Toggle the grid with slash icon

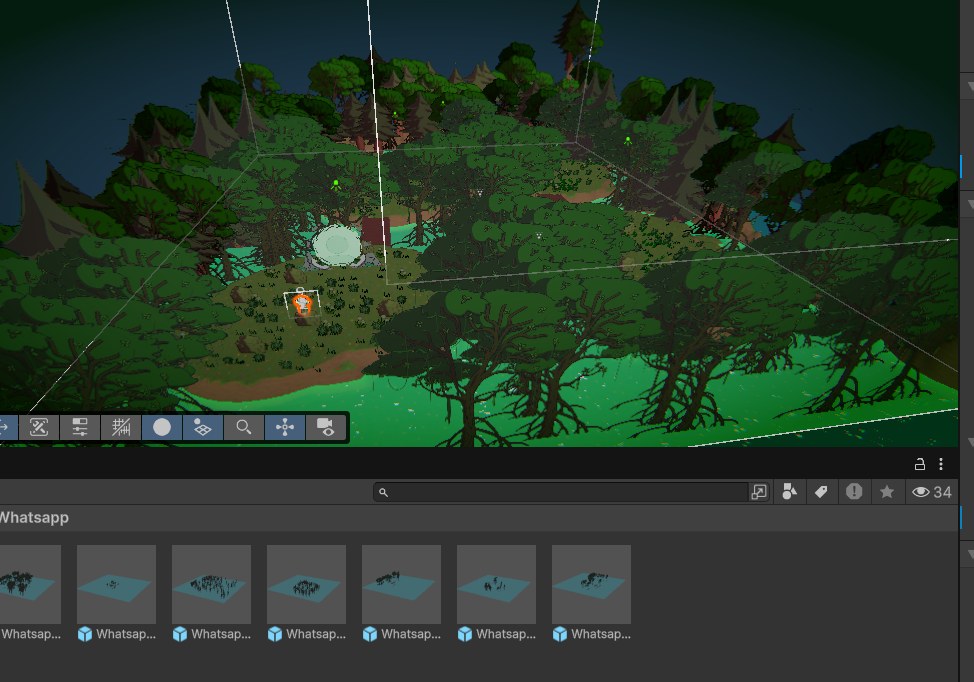point(121,427)
